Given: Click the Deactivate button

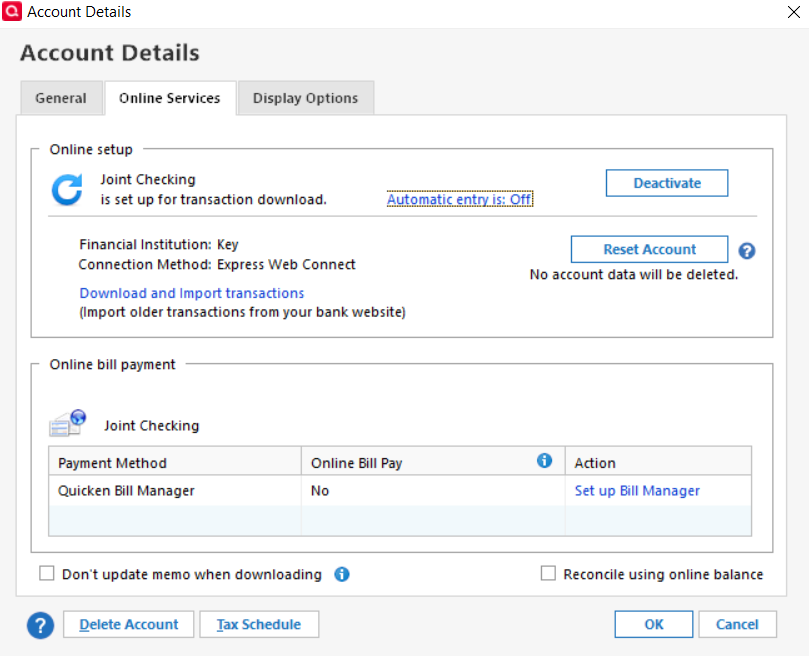Looking at the screenshot, I should [667, 183].
